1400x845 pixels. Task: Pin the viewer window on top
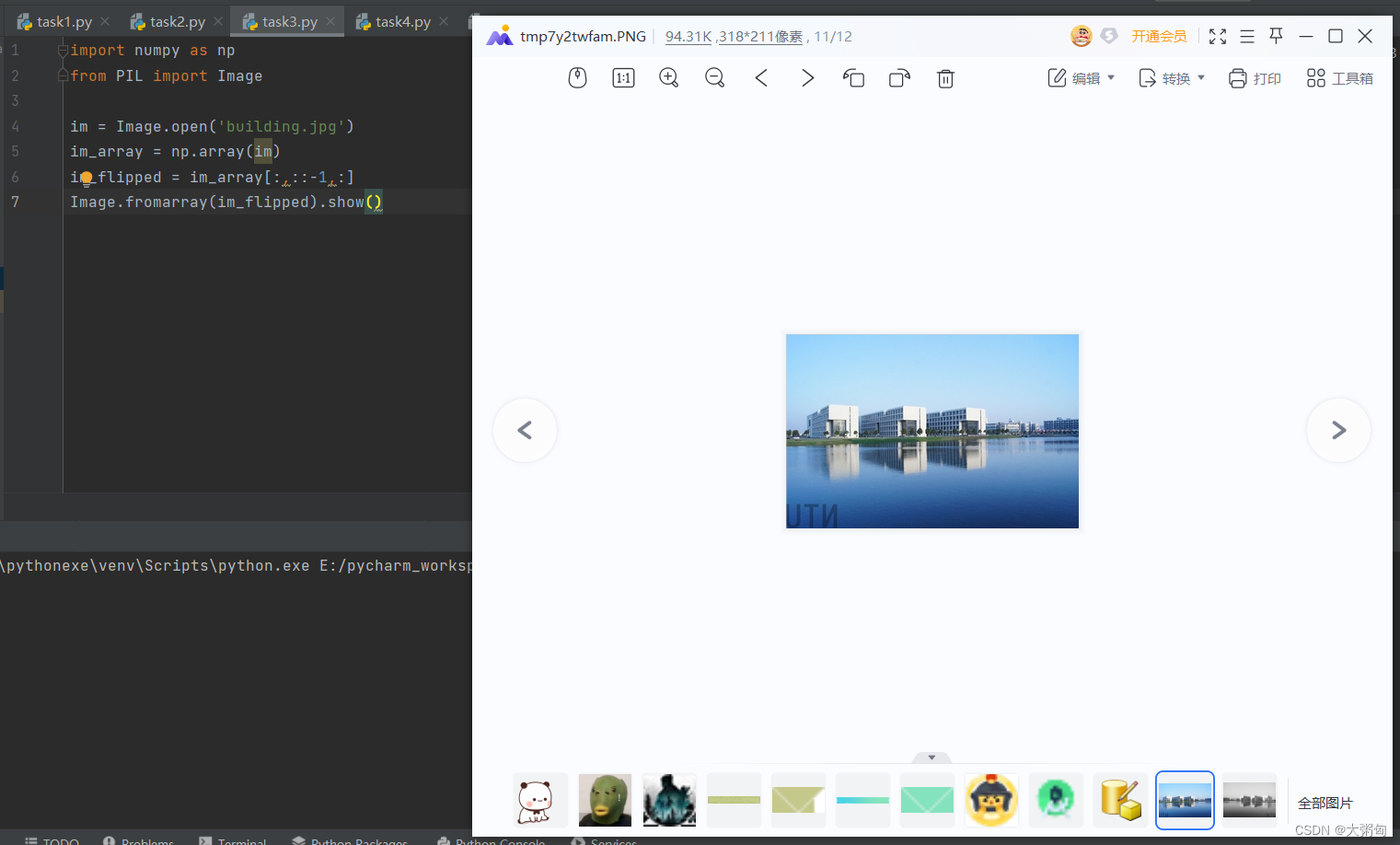click(x=1276, y=36)
